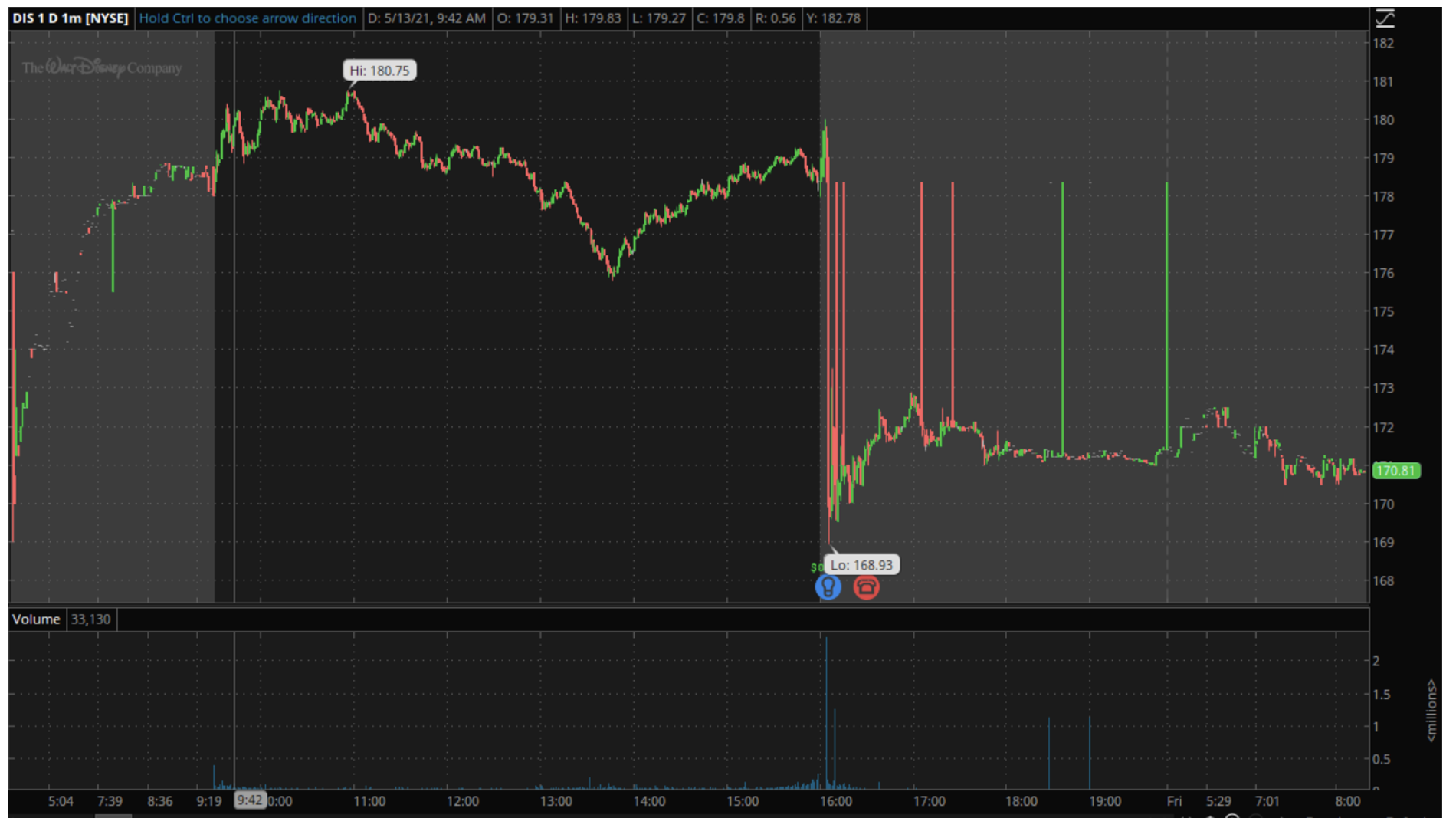Click the 8:00 time axis label
This screenshot has width=1456, height=828.
[x=1348, y=801]
